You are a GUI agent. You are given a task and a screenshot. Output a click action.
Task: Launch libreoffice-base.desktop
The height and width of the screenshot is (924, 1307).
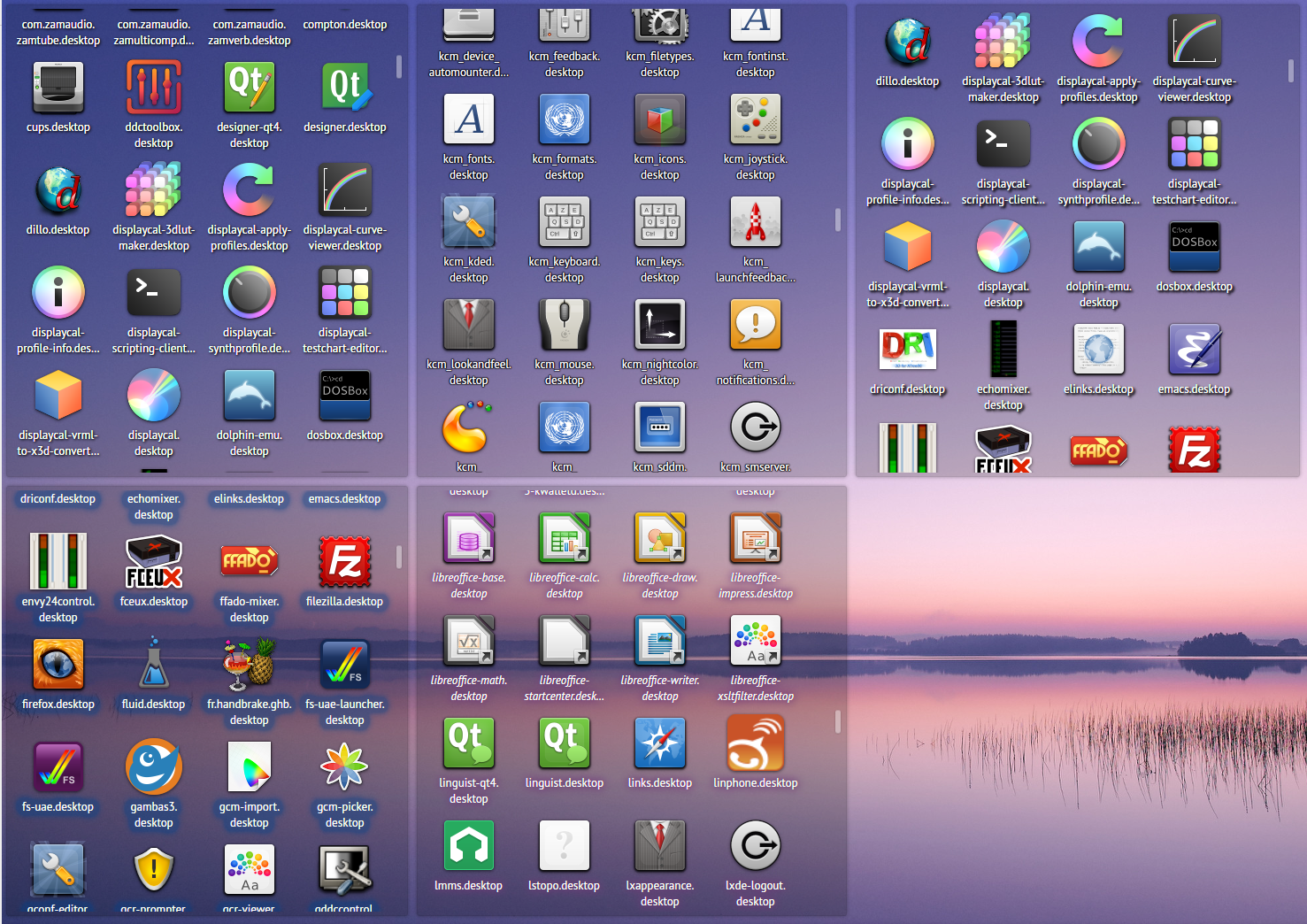coord(469,538)
